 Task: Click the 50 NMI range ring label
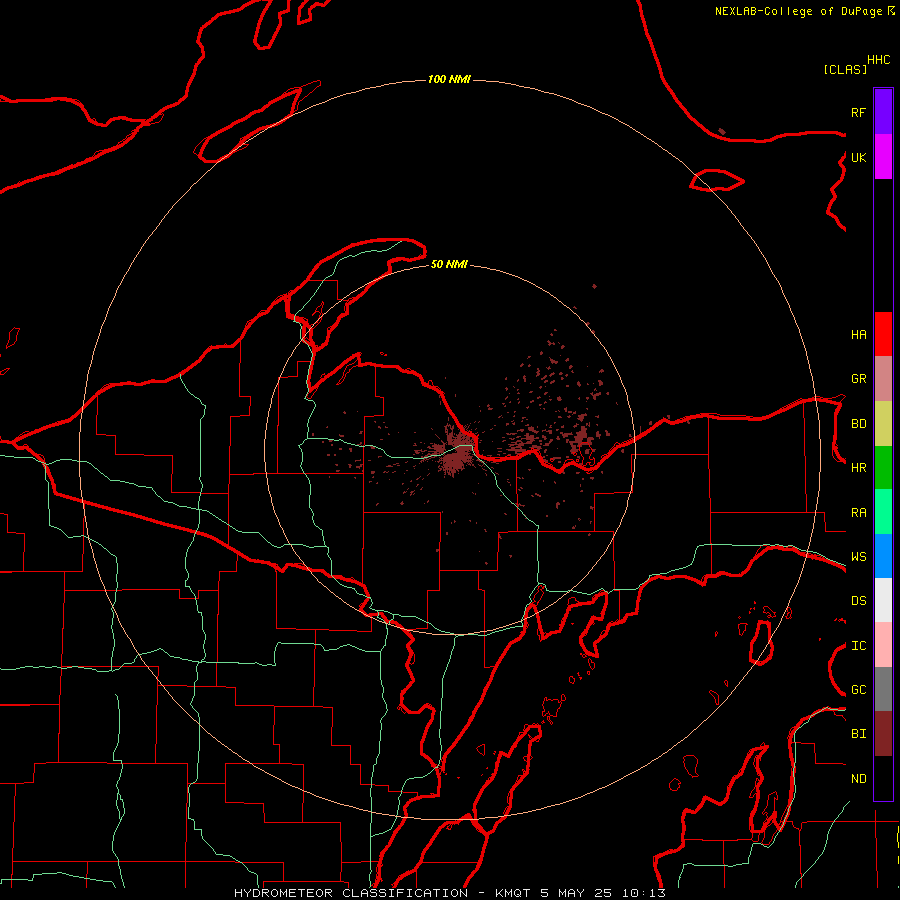(449, 264)
